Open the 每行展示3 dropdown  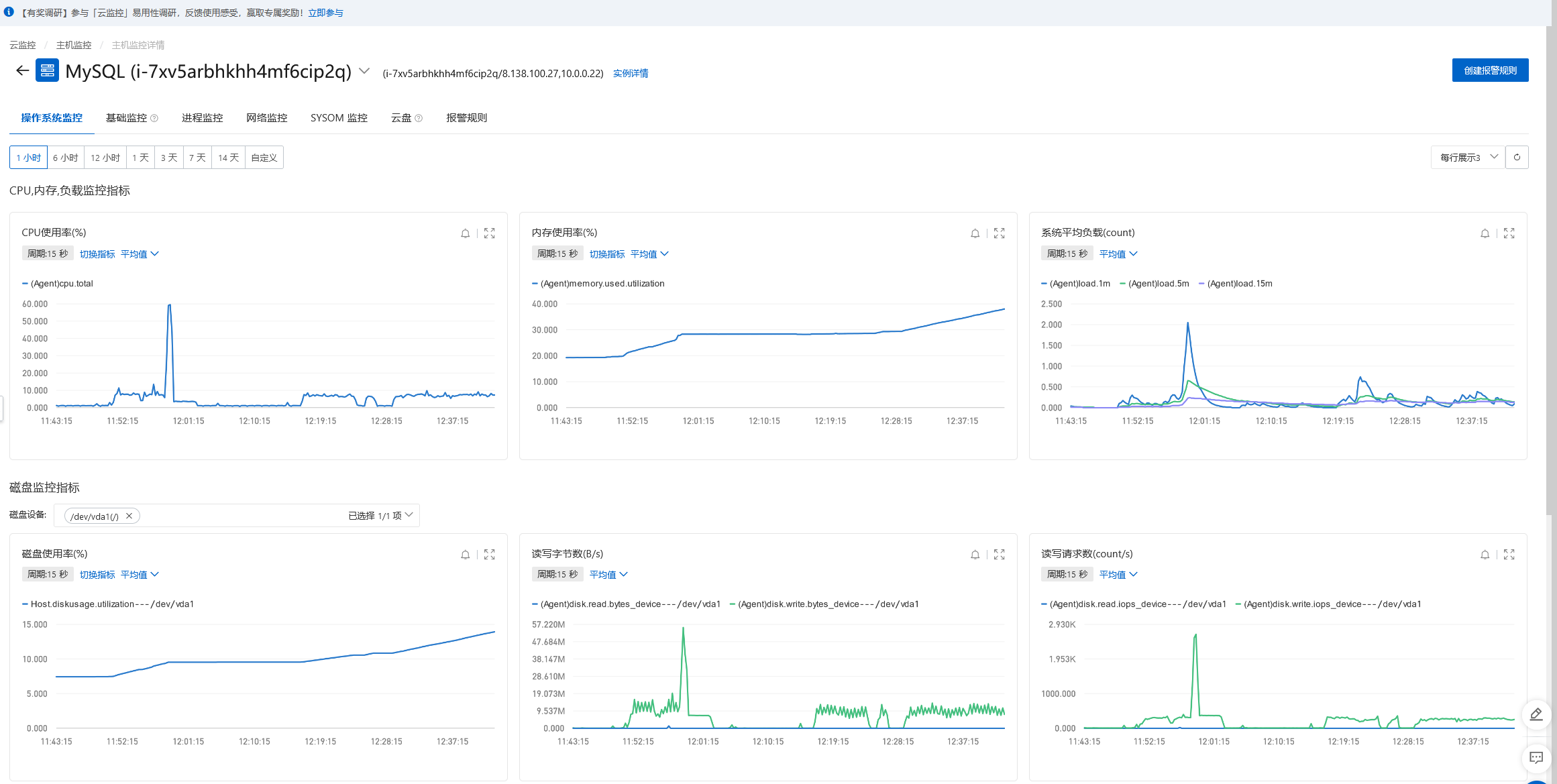click(x=1468, y=158)
